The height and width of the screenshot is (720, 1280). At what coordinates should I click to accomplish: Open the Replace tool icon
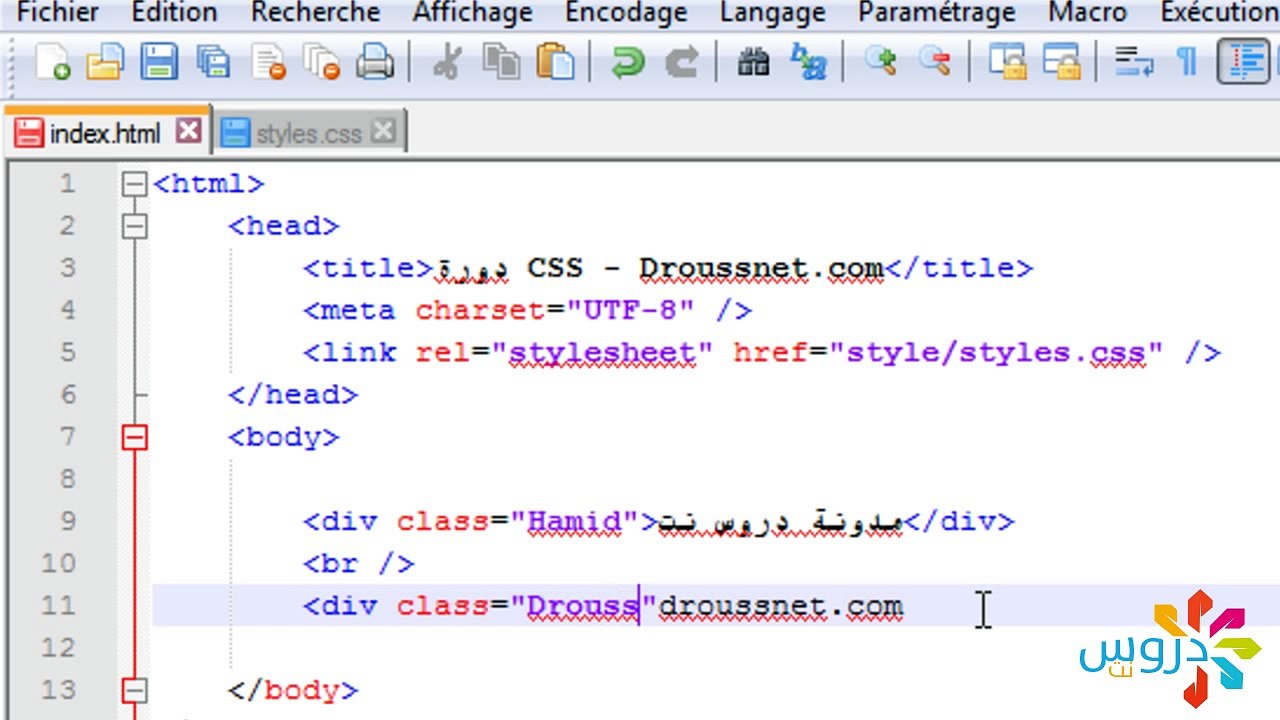pyautogui.click(x=808, y=62)
